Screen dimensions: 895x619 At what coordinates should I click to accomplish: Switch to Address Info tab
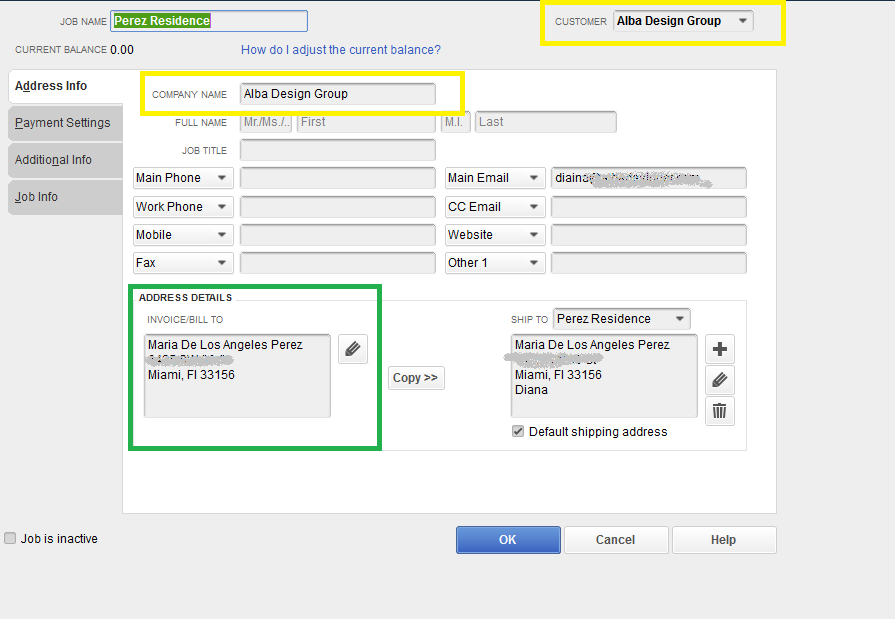point(66,86)
